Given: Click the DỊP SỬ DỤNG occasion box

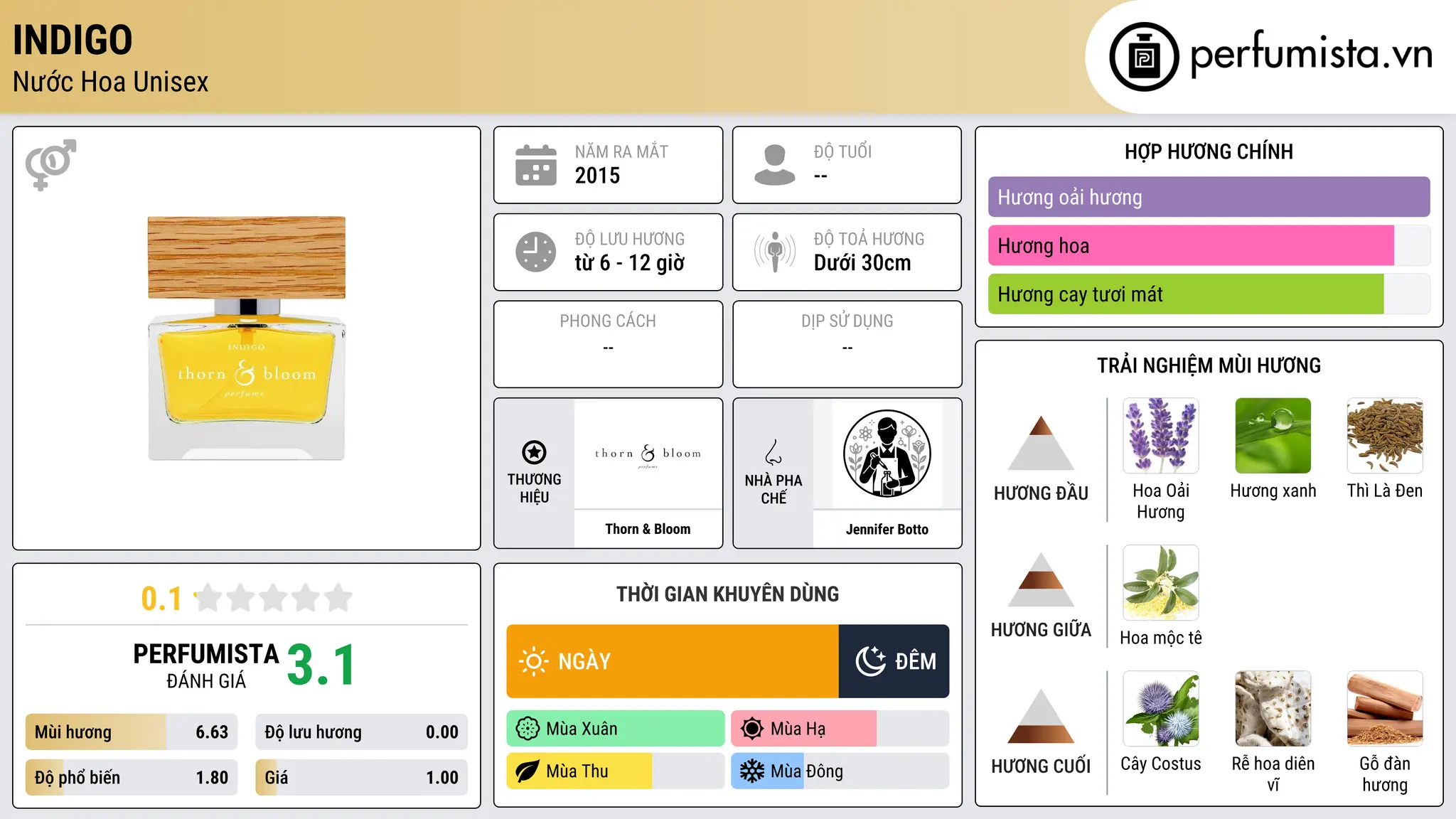Looking at the screenshot, I should click(847, 344).
